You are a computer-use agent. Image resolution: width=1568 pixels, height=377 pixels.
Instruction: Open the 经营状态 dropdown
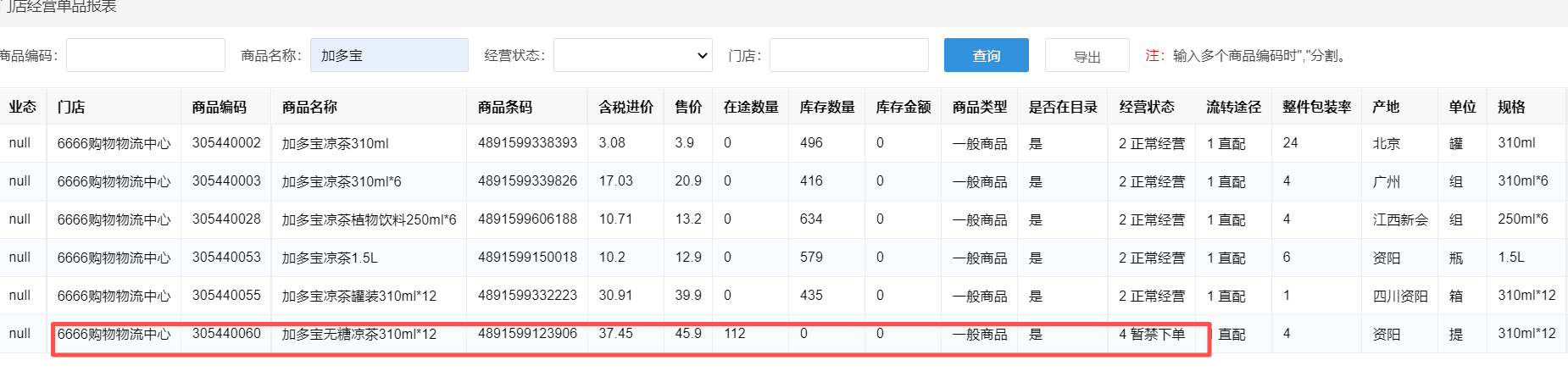point(632,55)
